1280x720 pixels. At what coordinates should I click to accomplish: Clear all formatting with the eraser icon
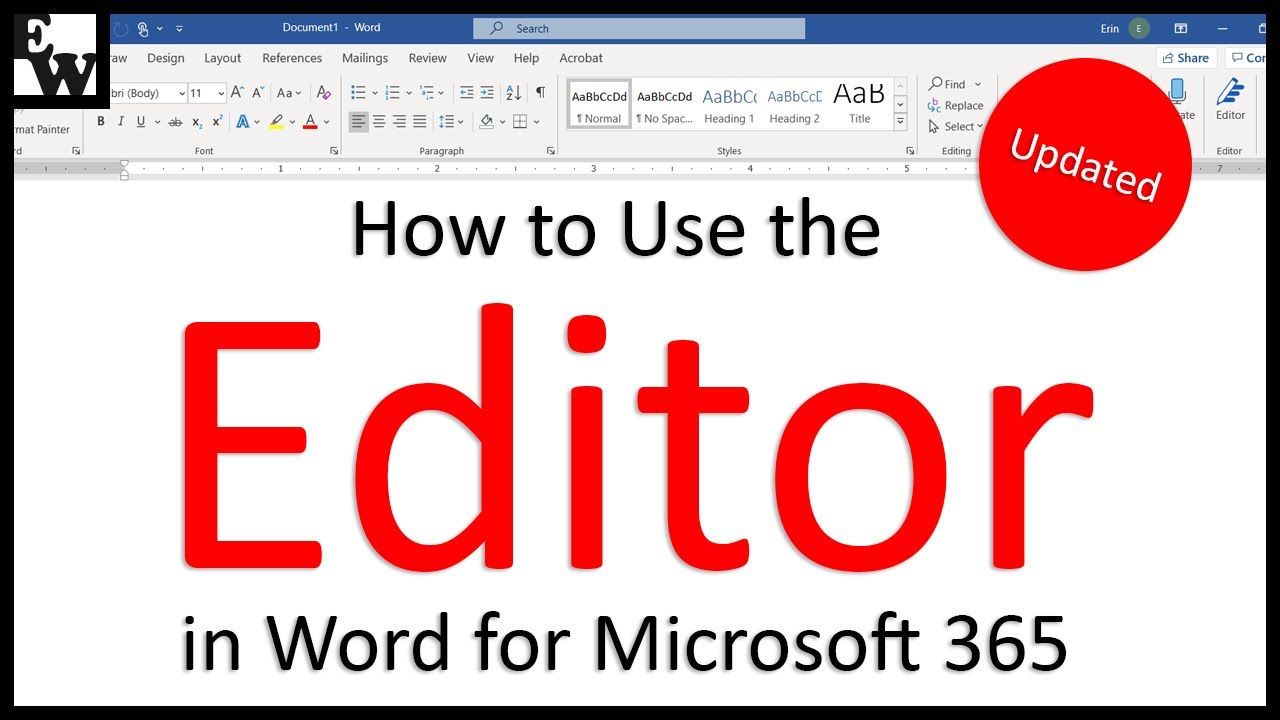click(323, 92)
